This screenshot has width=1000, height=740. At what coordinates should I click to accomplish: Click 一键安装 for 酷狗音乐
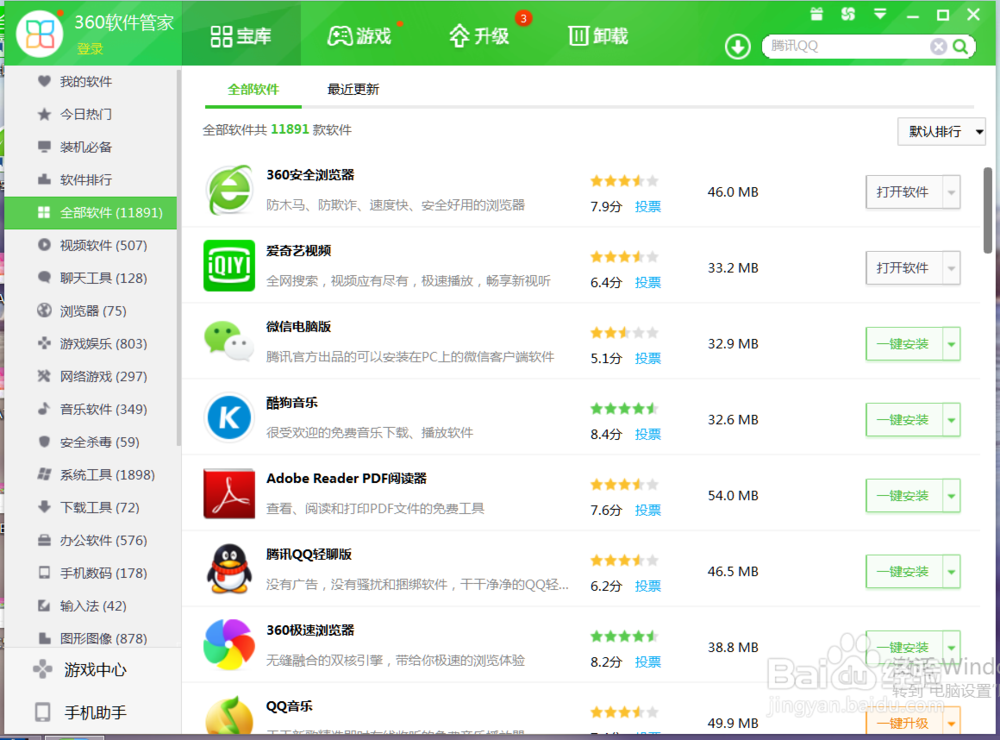[x=904, y=420]
